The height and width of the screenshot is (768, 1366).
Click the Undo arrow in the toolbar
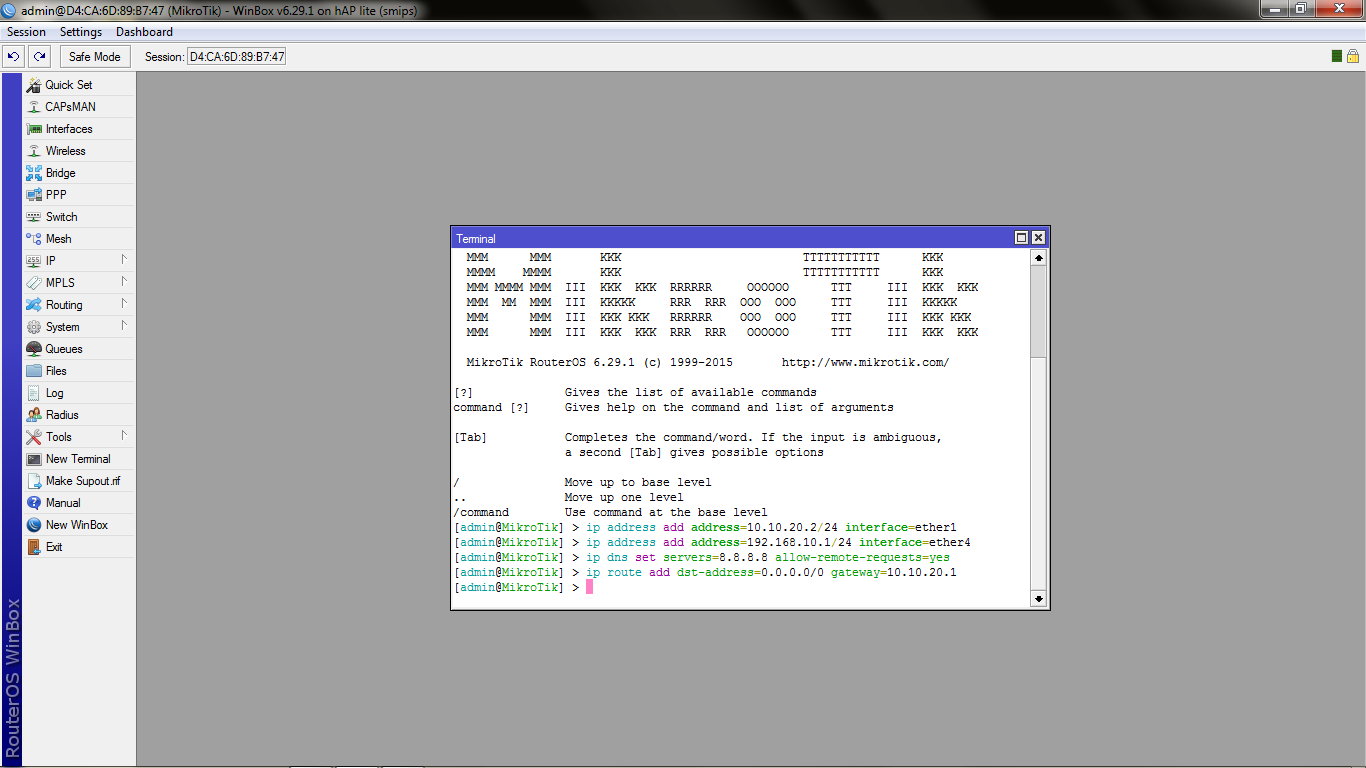[12, 56]
